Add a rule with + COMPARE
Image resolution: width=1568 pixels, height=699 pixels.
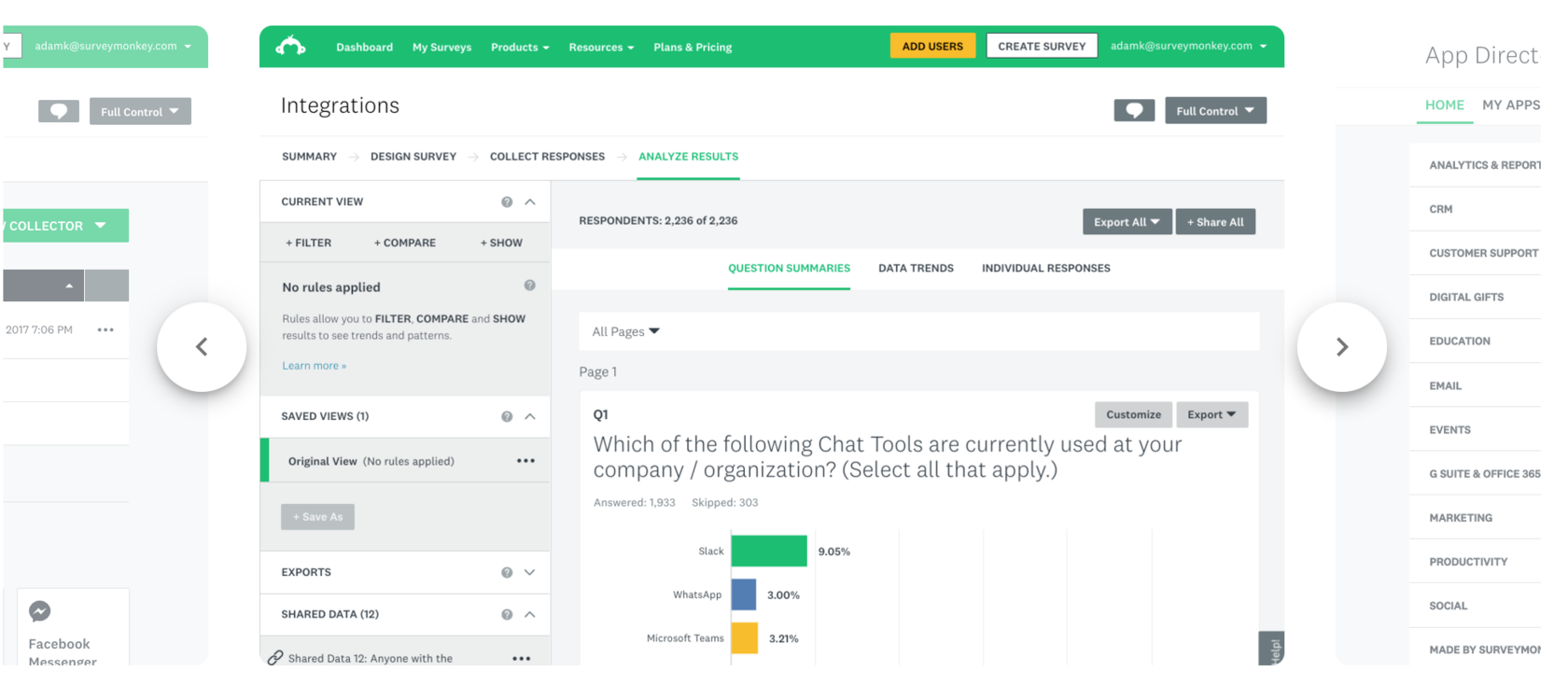tap(405, 243)
